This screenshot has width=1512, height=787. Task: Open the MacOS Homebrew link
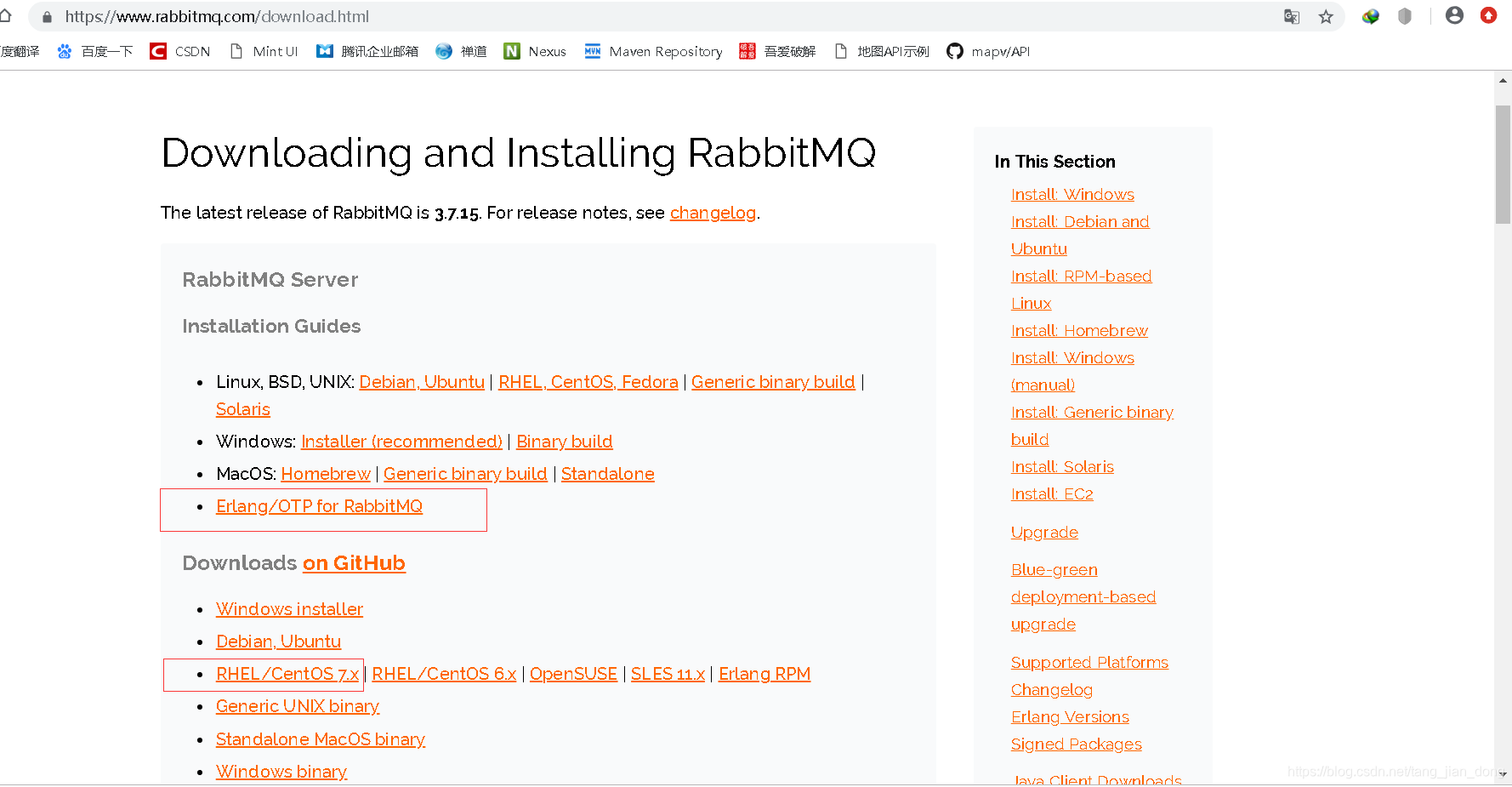pos(326,474)
